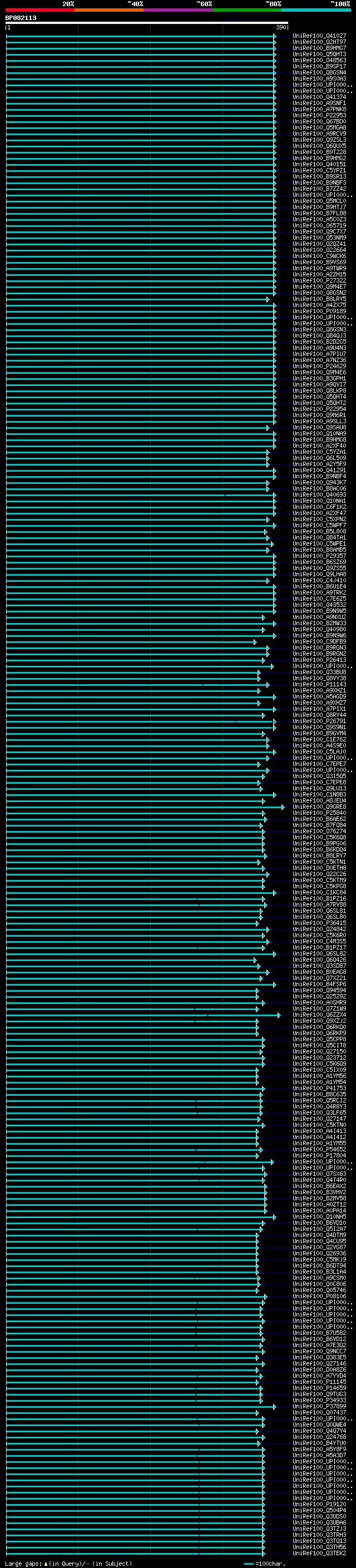Select hit label UniRef100_B6KDQ4
The image size is (356, 1568).
319,850
